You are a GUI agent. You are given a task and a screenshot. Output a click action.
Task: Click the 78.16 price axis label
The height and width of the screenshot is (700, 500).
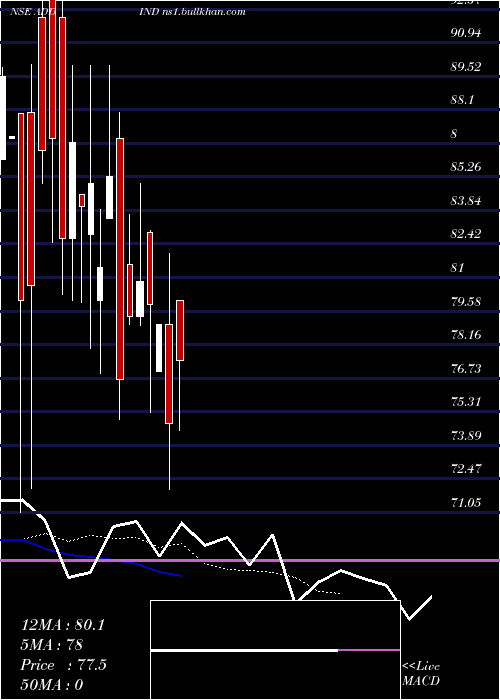coord(466,335)
